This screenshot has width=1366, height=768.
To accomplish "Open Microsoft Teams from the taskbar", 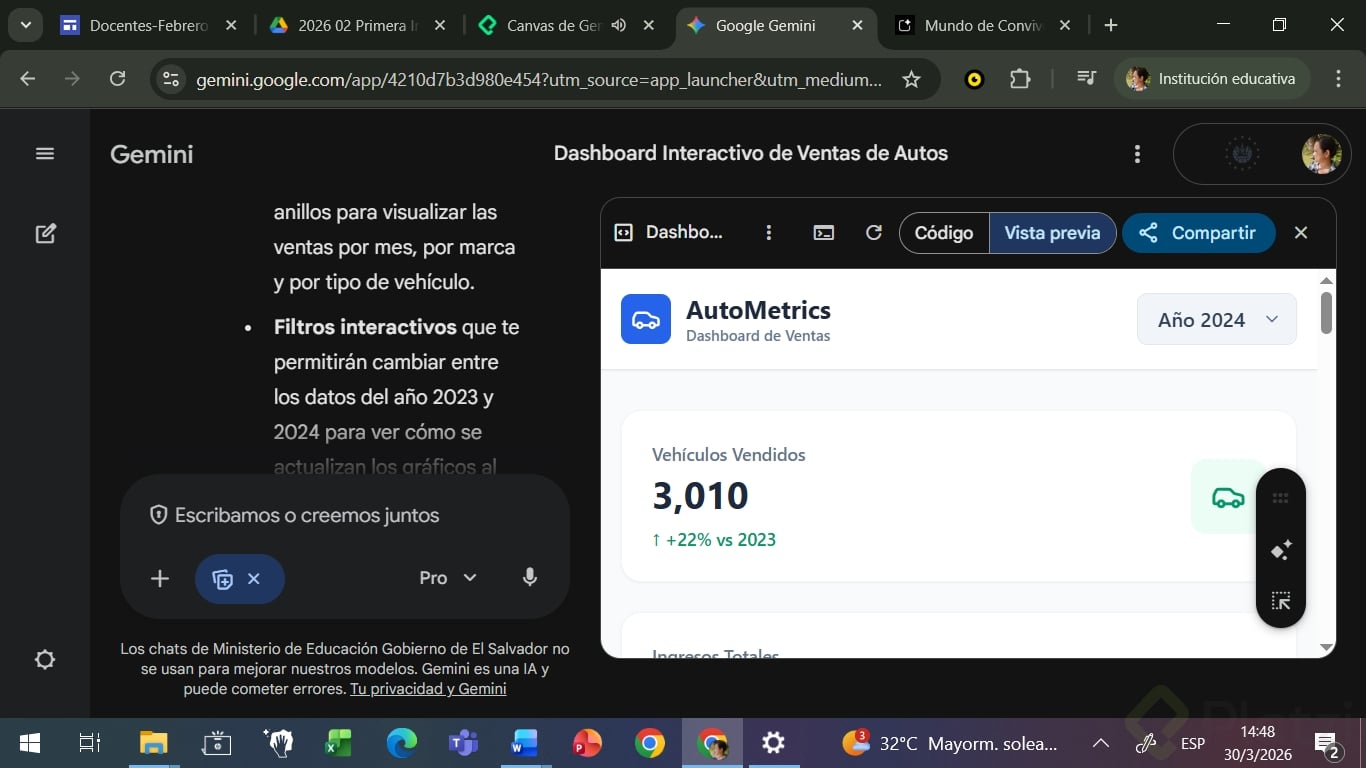I will [463, 744].
